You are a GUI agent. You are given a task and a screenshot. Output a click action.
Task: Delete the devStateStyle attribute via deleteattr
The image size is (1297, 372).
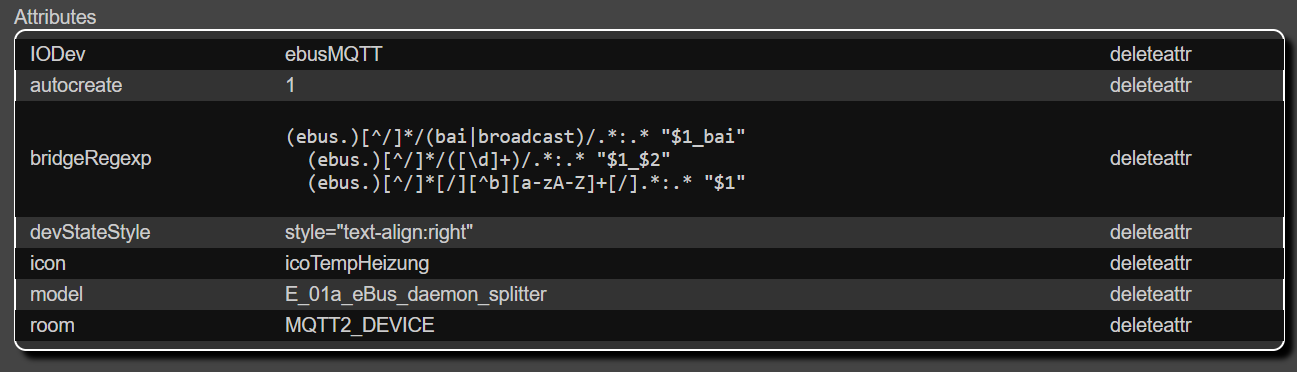coord(1150,233)
